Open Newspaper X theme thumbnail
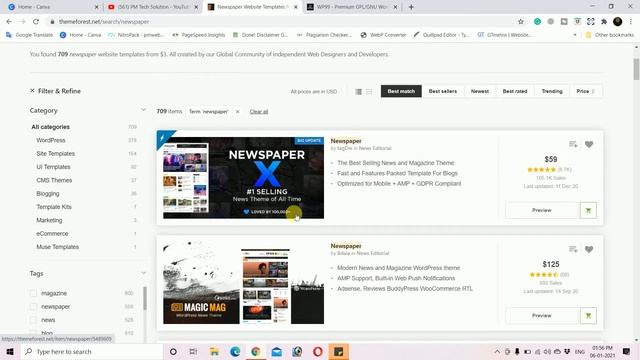This screenshot has height=360, width=640. (243, 178)
